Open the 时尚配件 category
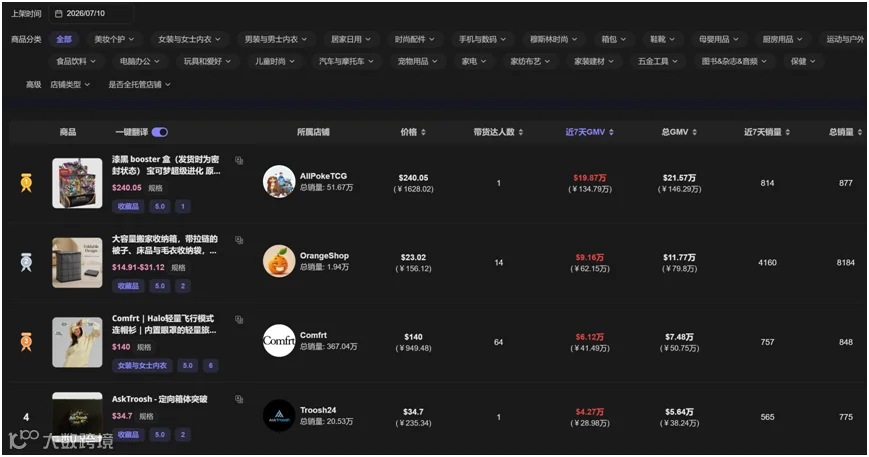 [x=415, y=39]
